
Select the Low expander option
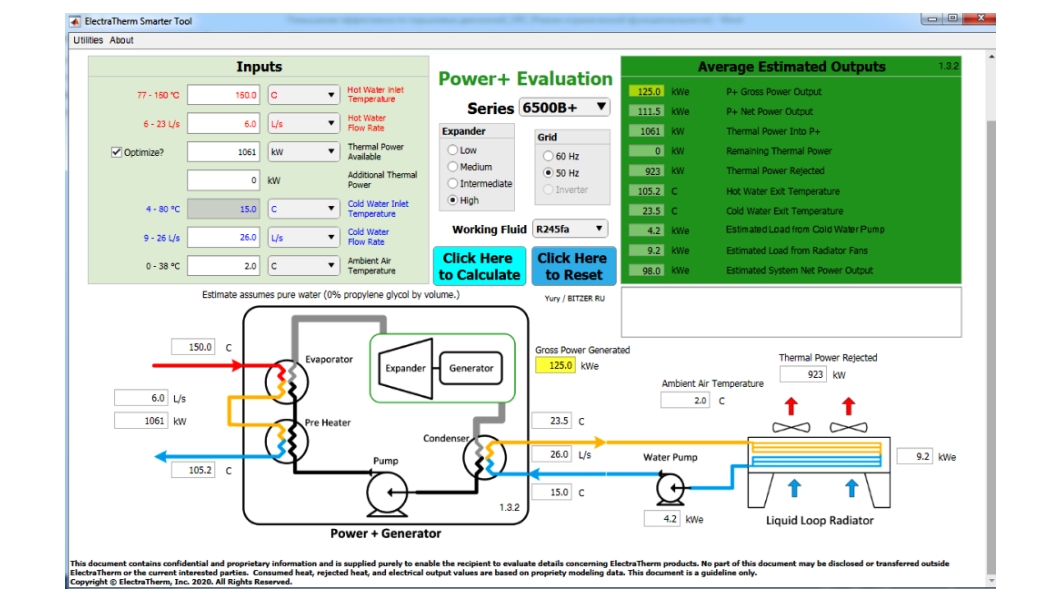click(x=453, y=150)
